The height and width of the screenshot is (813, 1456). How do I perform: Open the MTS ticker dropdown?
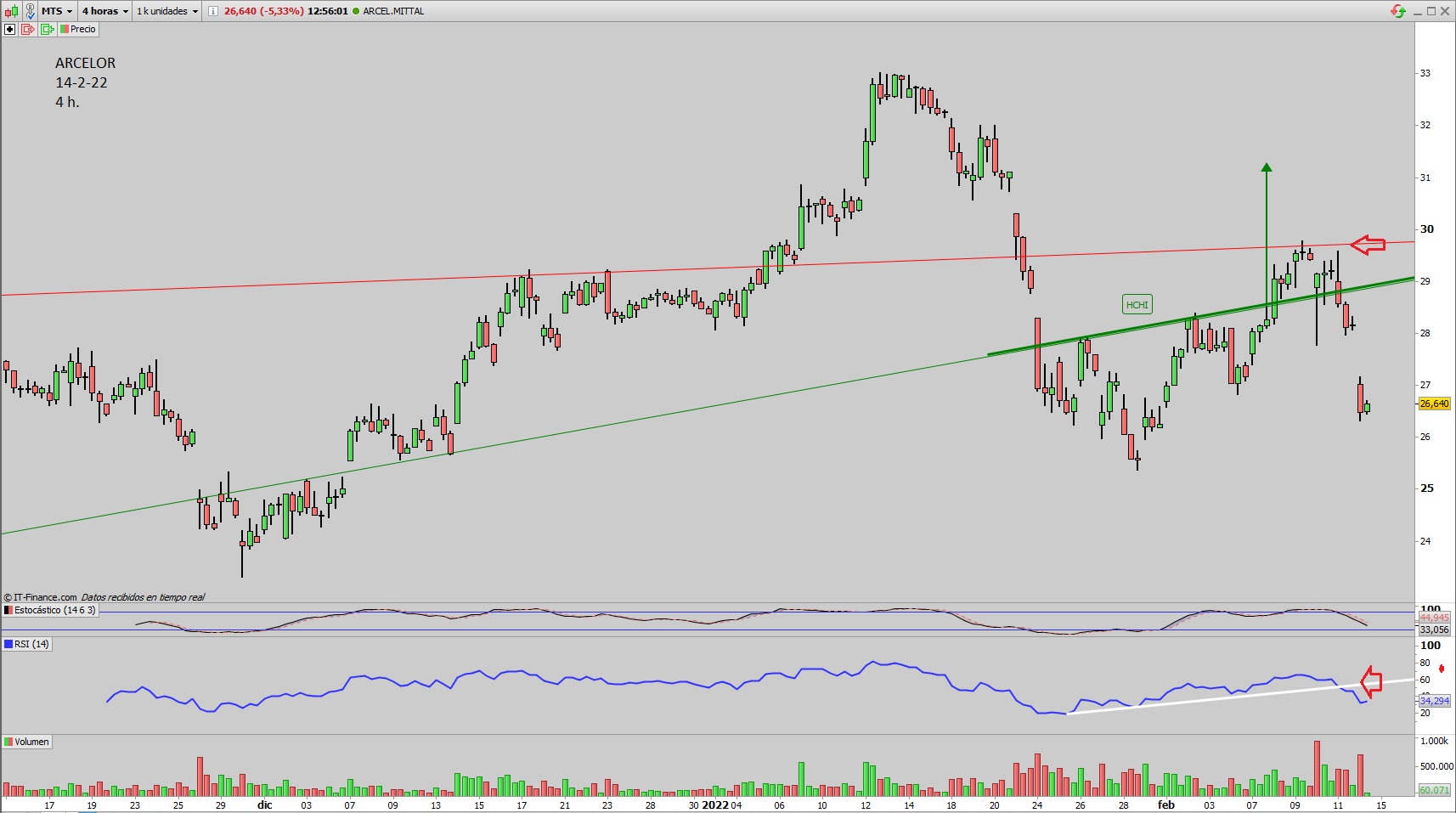tap(57, 11)
